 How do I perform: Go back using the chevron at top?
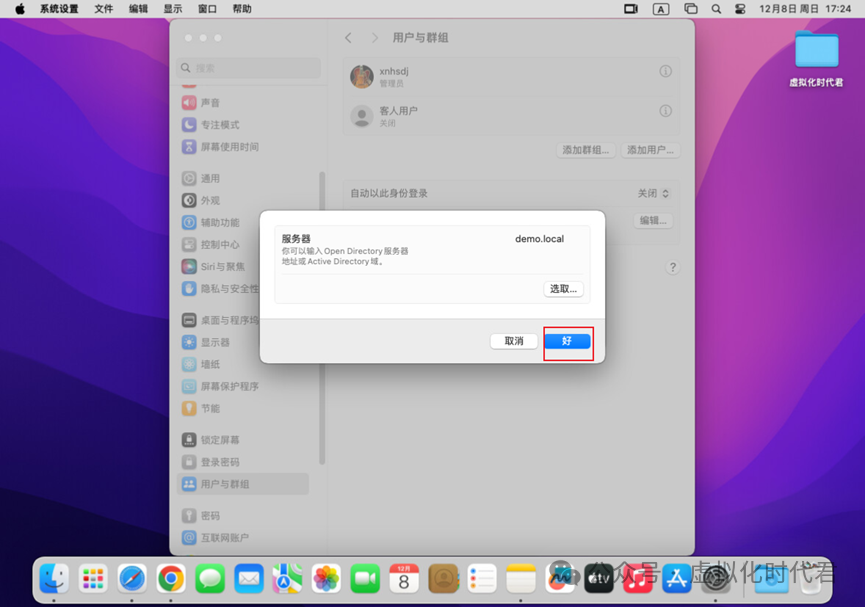(347, 37)
